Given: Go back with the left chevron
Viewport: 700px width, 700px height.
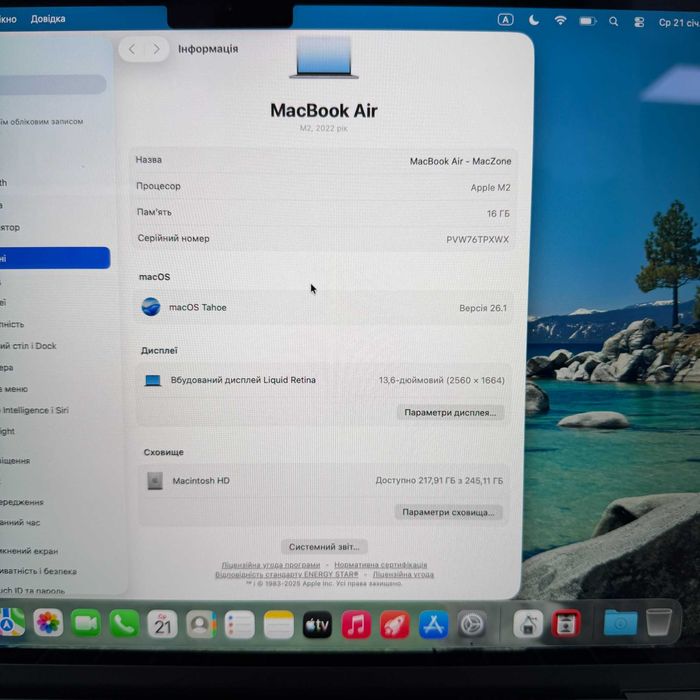Looking at the screenshot, I should click(x=132, y=49).
